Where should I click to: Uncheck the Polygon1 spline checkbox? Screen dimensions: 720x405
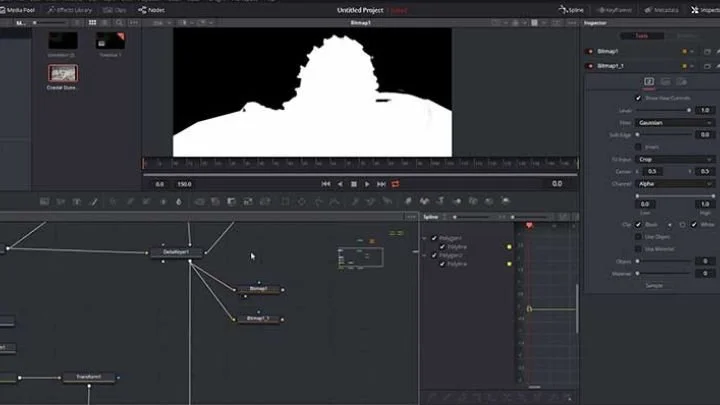pyautogui.click(x=434, y=238)
